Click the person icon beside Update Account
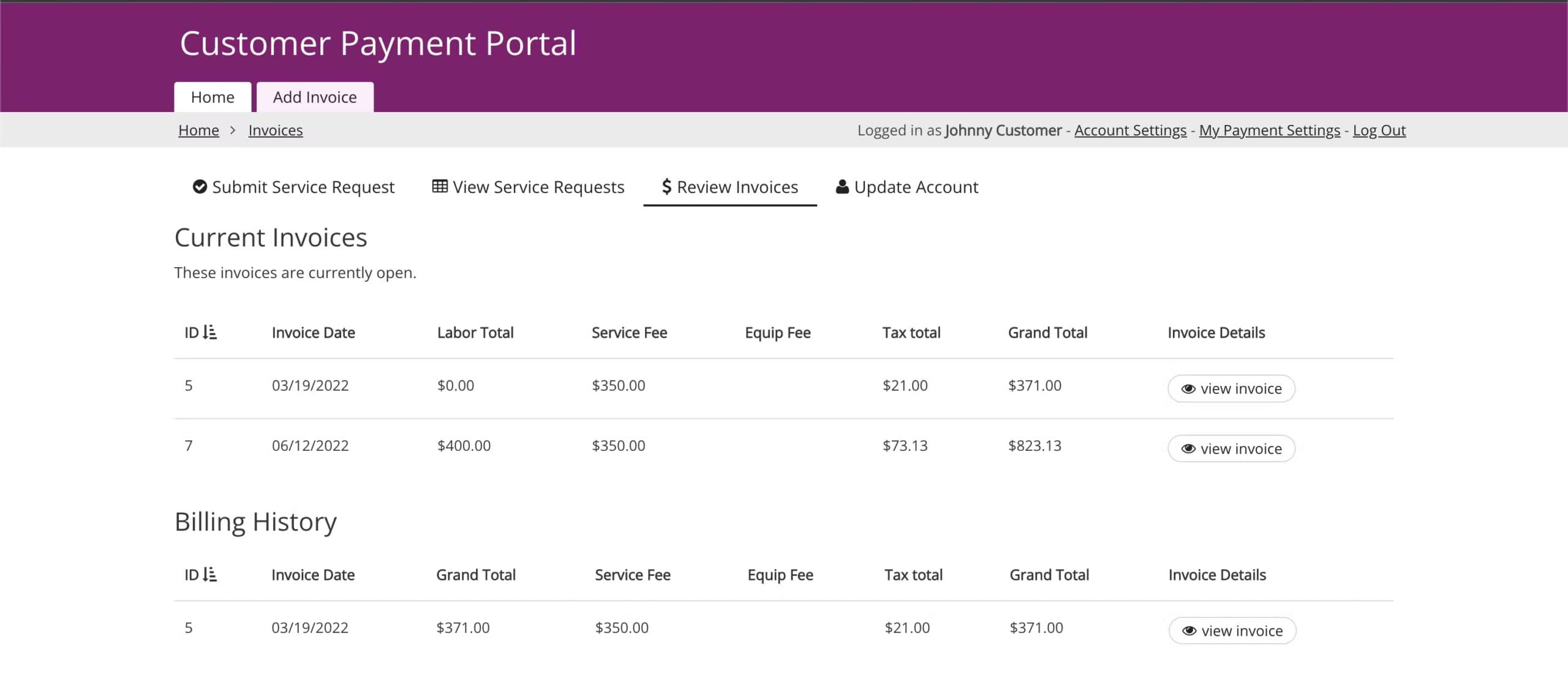Viewport: 1568px width, 691px height. pyautogui.click(x=842, y=186)
